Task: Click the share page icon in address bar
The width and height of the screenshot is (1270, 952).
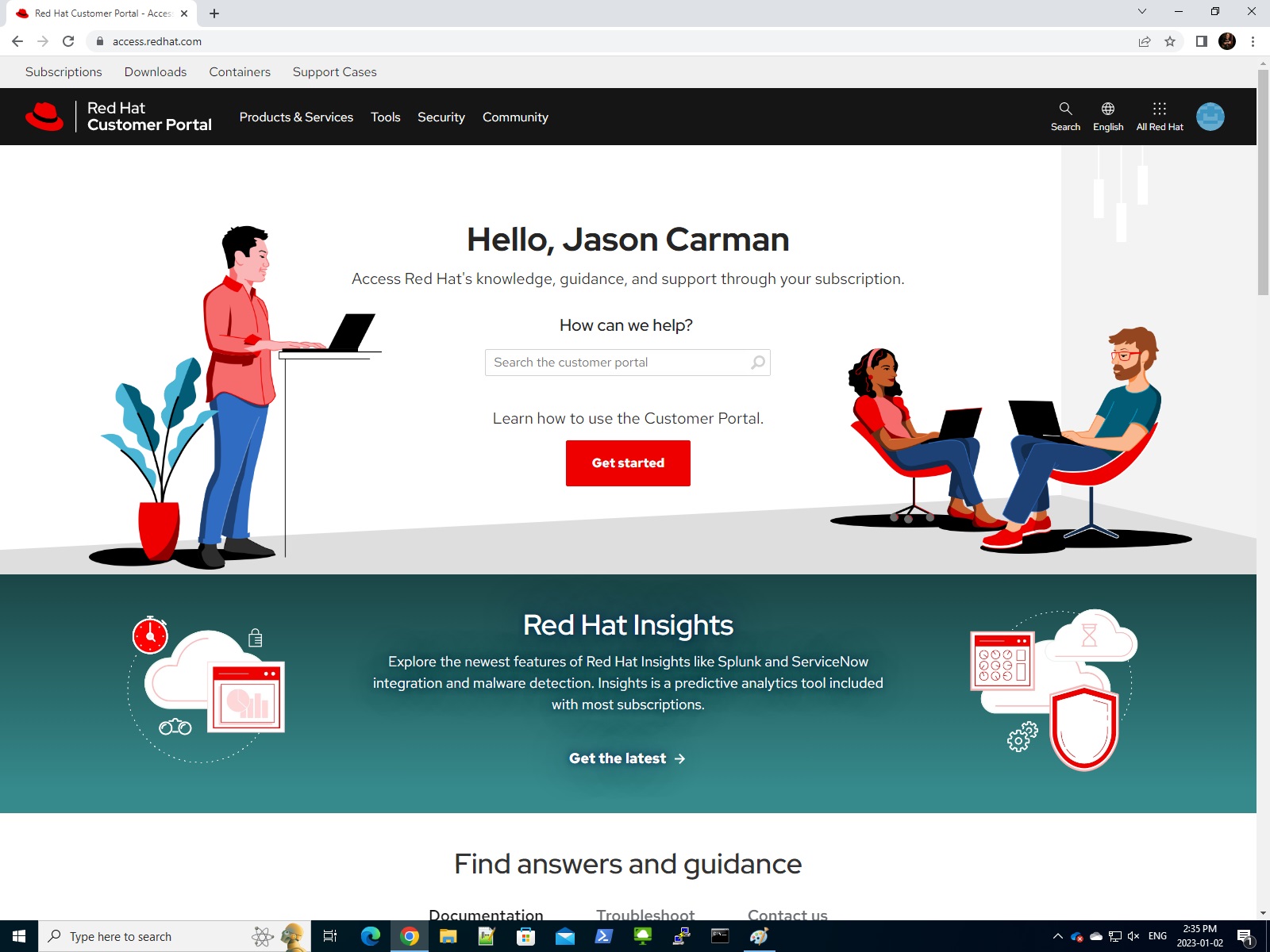Action: pyautogui.click(x=1145, y=41)
